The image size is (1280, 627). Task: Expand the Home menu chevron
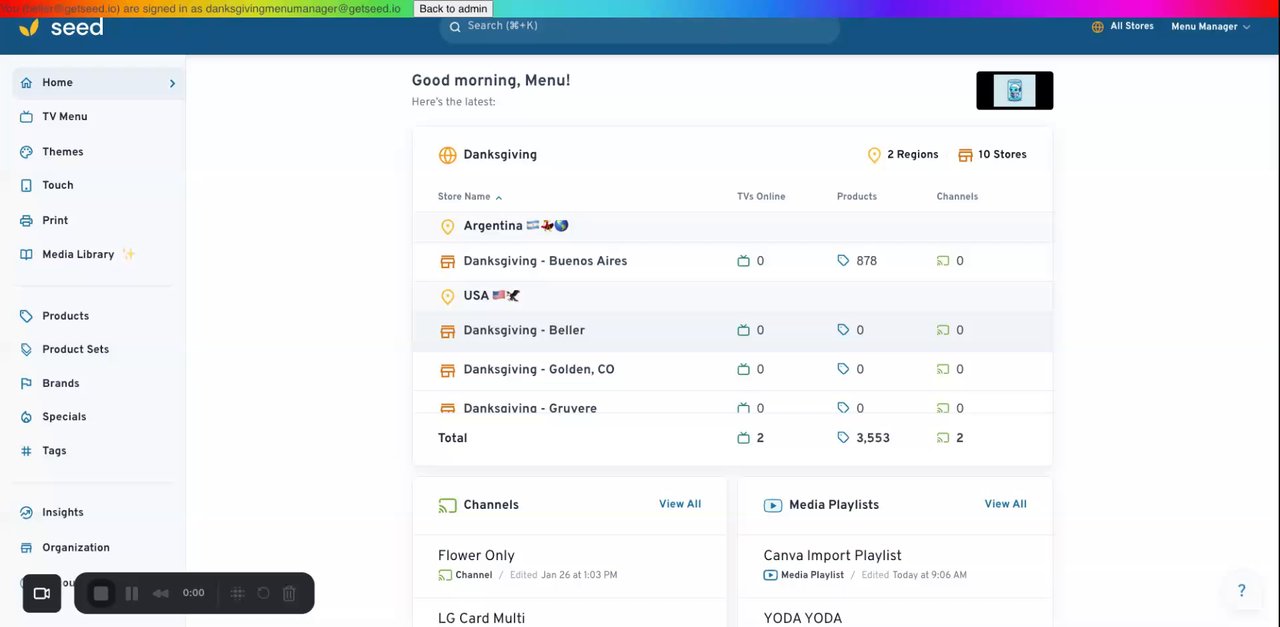pos(172,83)
